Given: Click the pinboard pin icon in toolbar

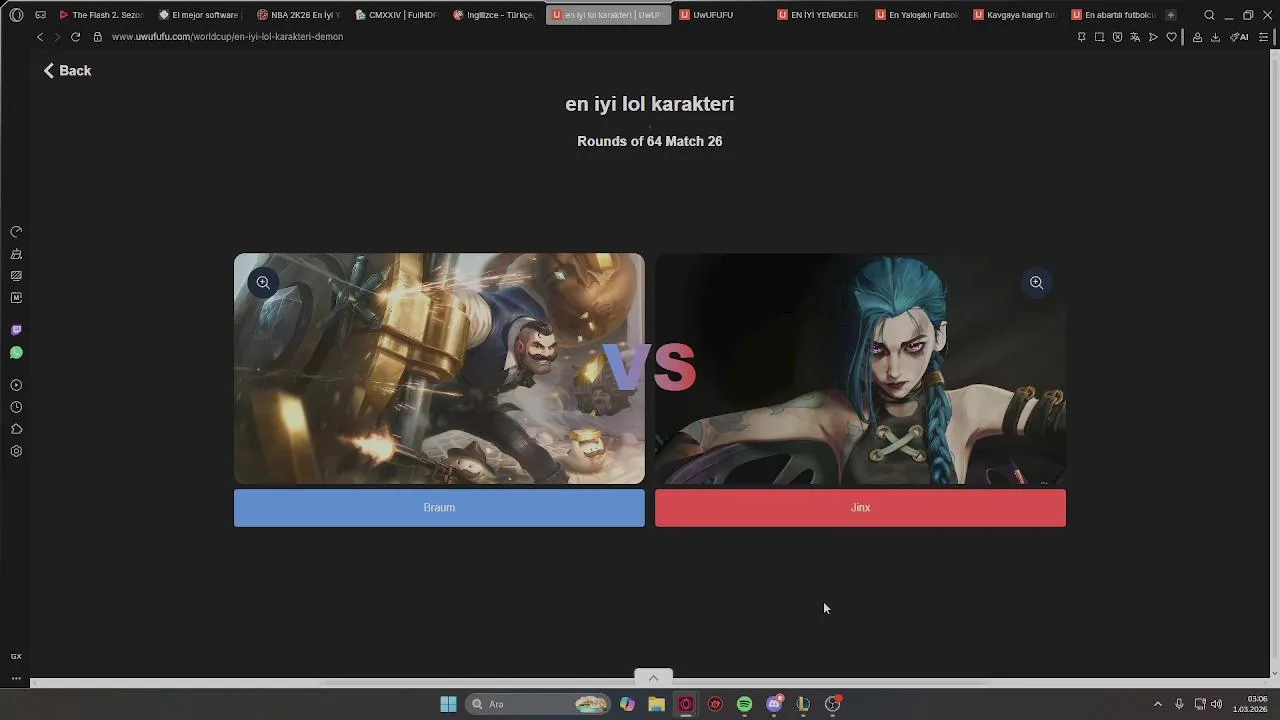Looking at the screenshot, I should pos(1081,37).
